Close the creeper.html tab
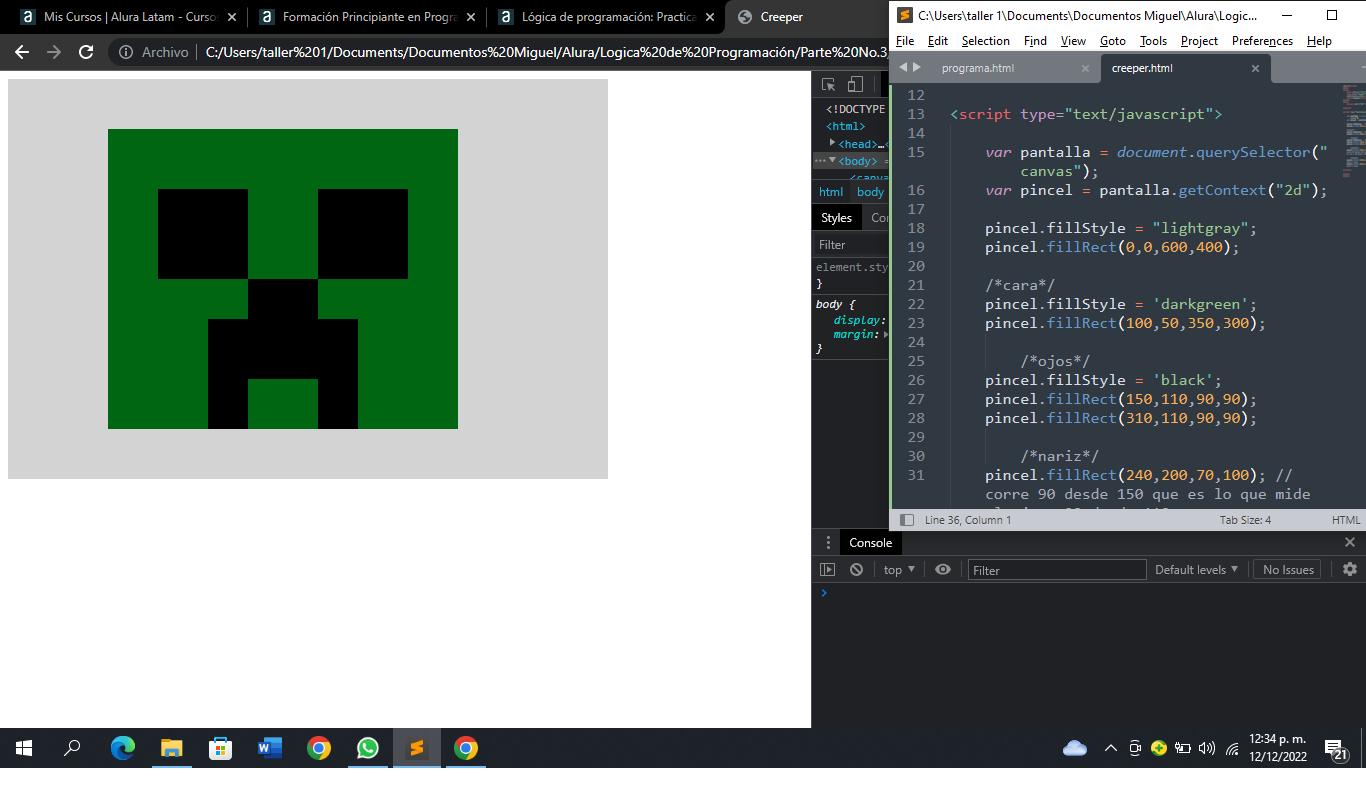 (1255, 68)
